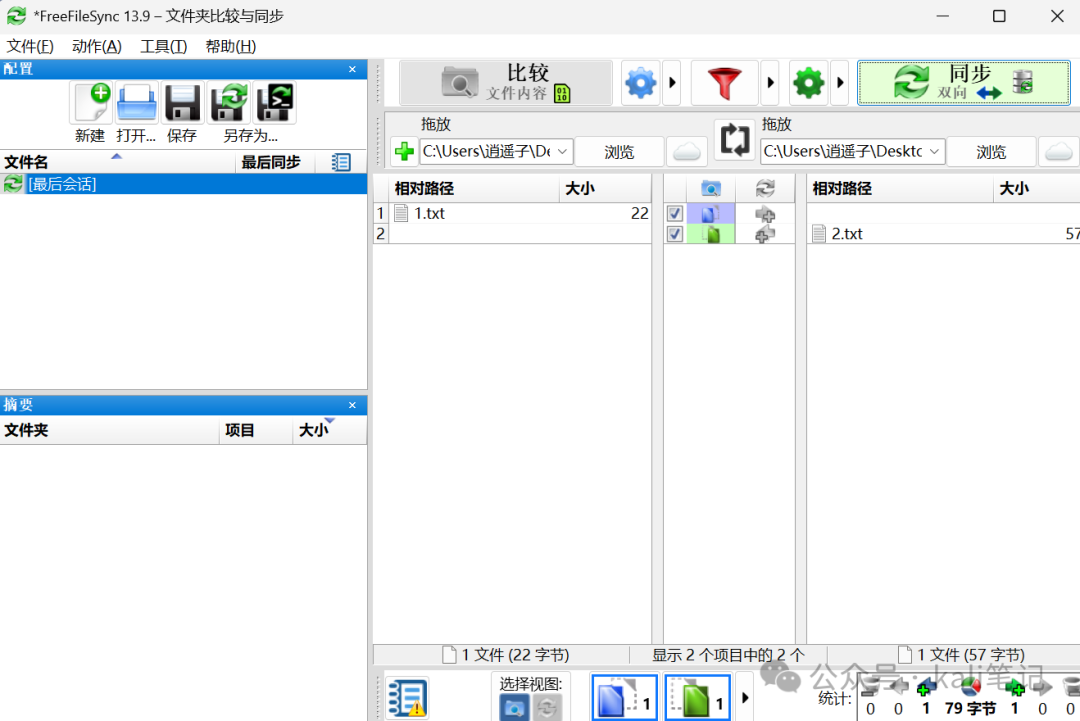This screenshot has height=721, width=1080.
Task: Open the arrow menu beside the green gear
Action: tap(840, 83)
